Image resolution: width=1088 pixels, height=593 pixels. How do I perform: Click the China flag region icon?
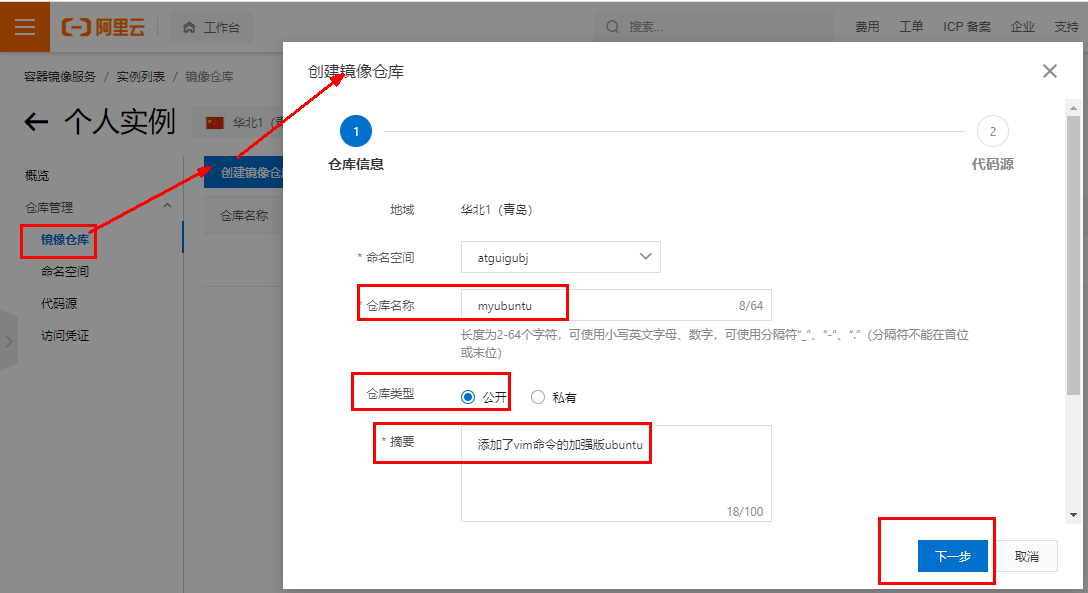point(215,123)
